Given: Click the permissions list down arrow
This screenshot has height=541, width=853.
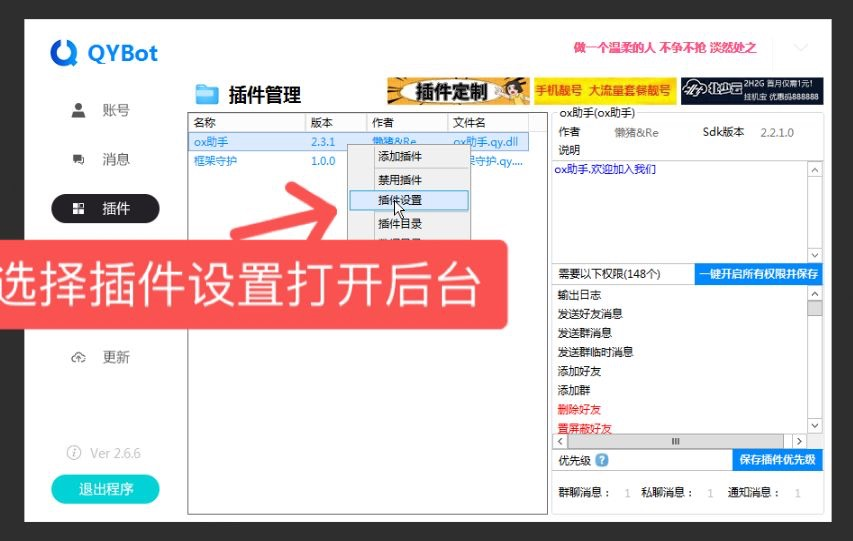Looking at the screenshot, I should (x=814, y=425).
